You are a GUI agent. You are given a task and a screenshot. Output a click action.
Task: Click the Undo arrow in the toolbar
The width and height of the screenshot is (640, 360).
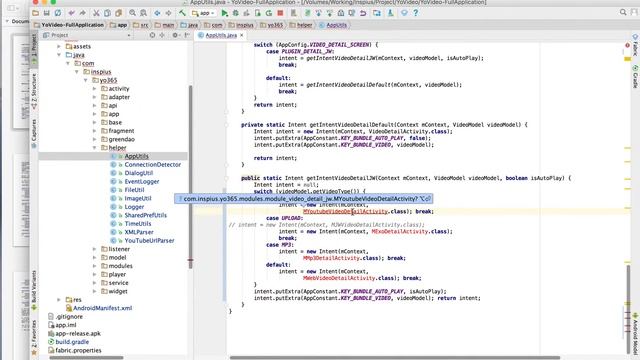point(72,13)
